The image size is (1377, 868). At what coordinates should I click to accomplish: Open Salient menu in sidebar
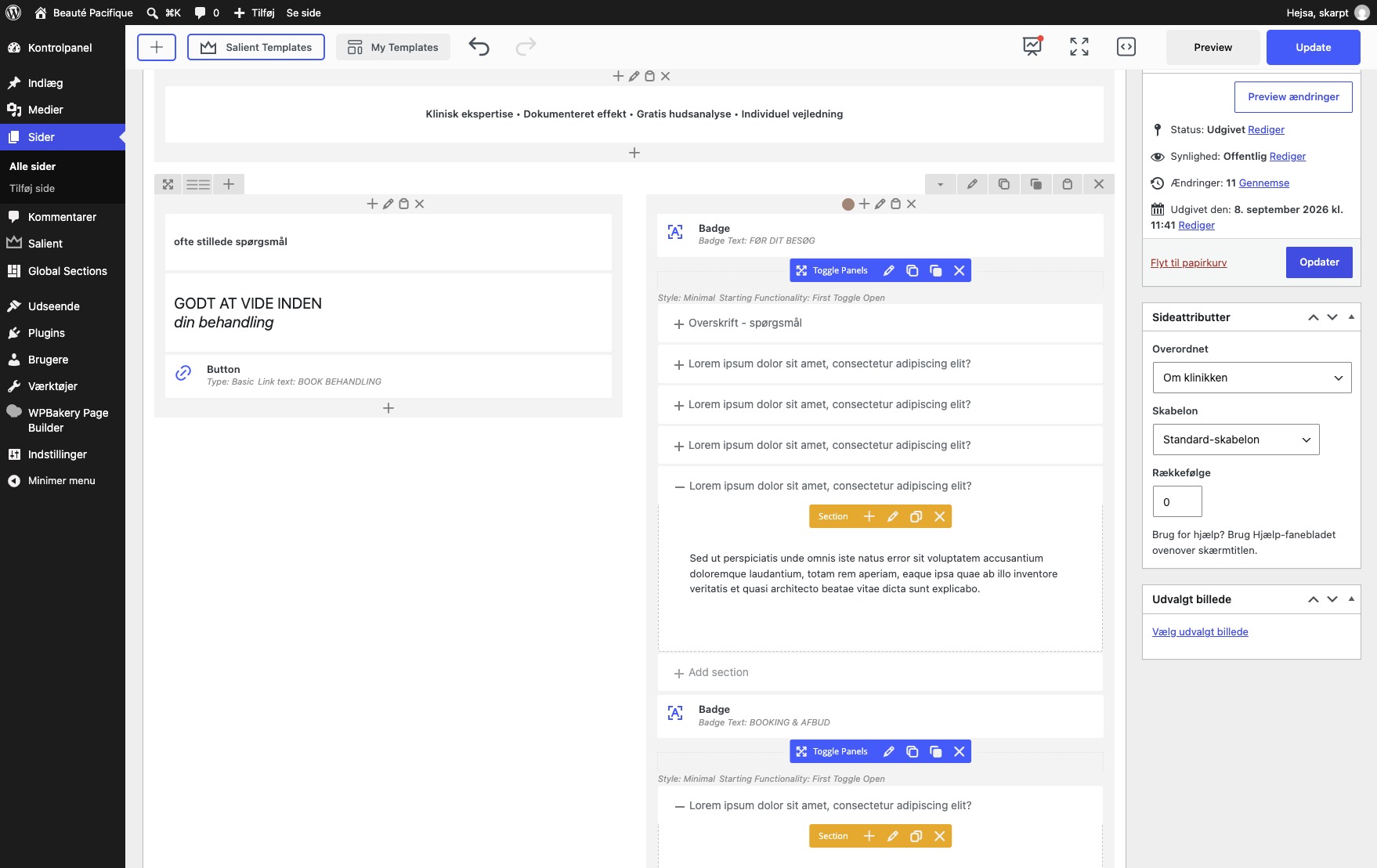45,244
